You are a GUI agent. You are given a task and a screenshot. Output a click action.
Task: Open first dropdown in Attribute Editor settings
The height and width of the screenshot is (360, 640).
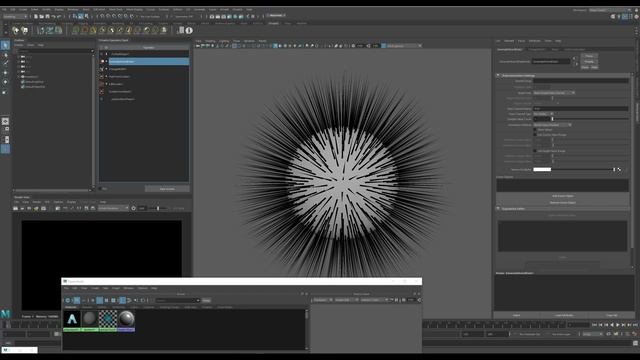[554, 93]
